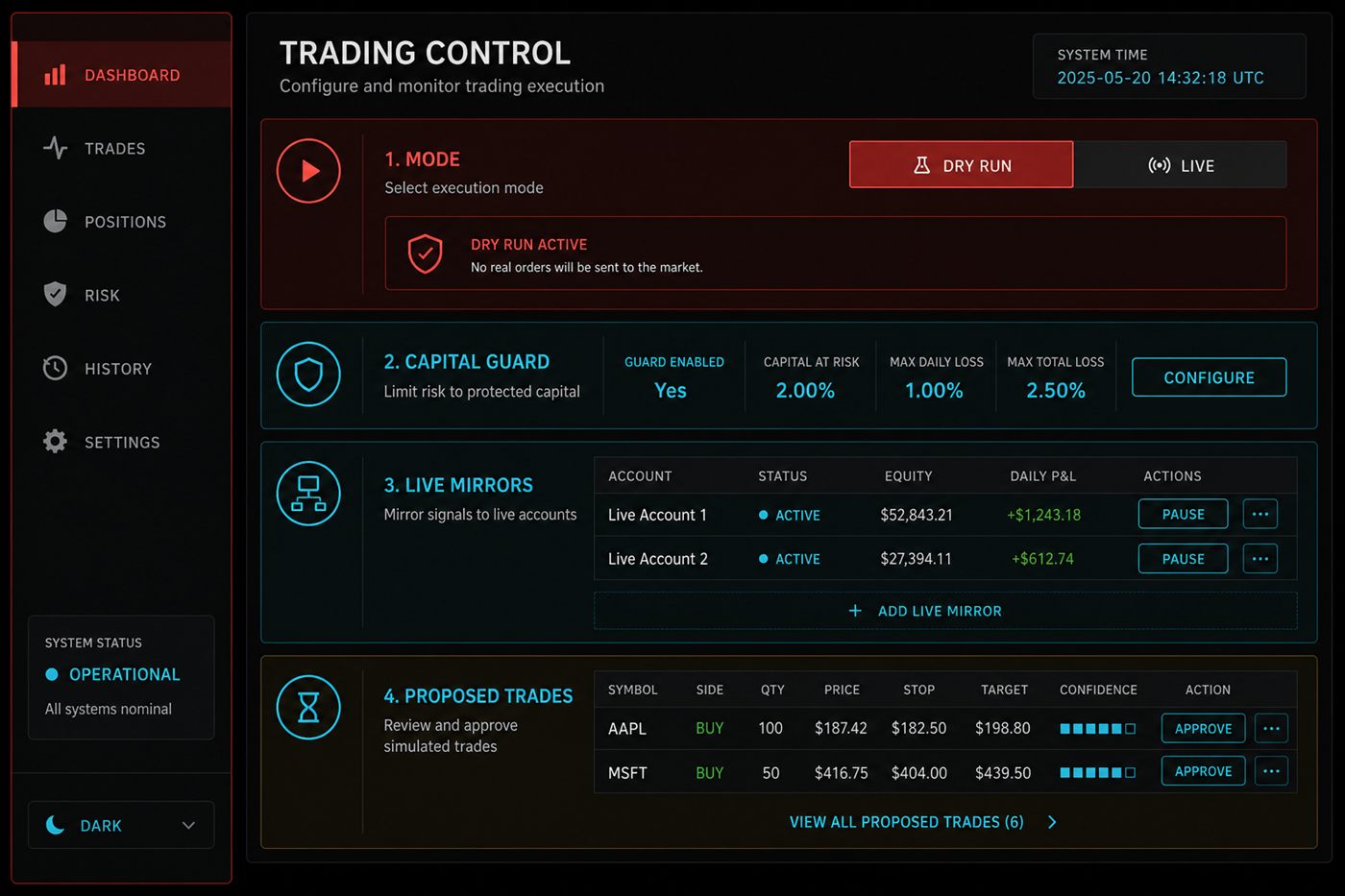Click the Trades pulse icon
This screenshot has height=896, width=1345.
(x=55, y=148)
